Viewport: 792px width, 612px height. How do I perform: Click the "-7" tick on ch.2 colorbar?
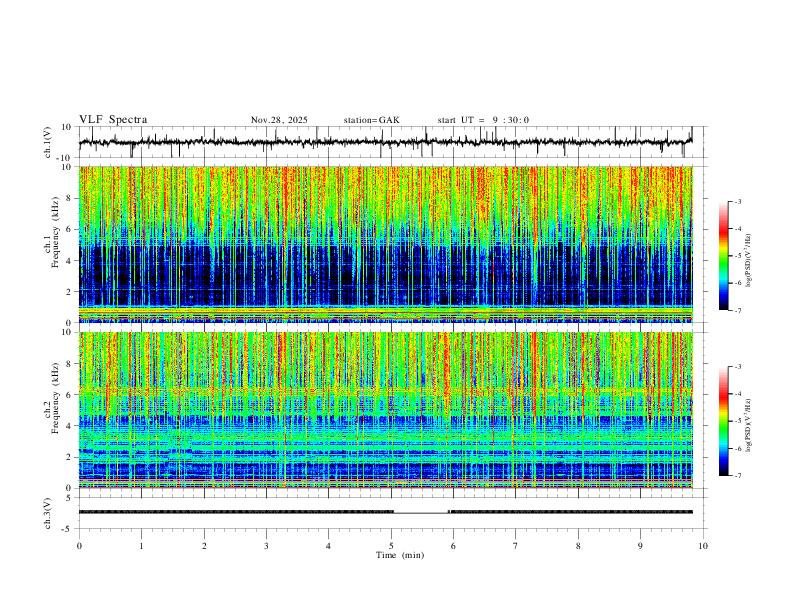pyautogui.click(x=738, y=476)
